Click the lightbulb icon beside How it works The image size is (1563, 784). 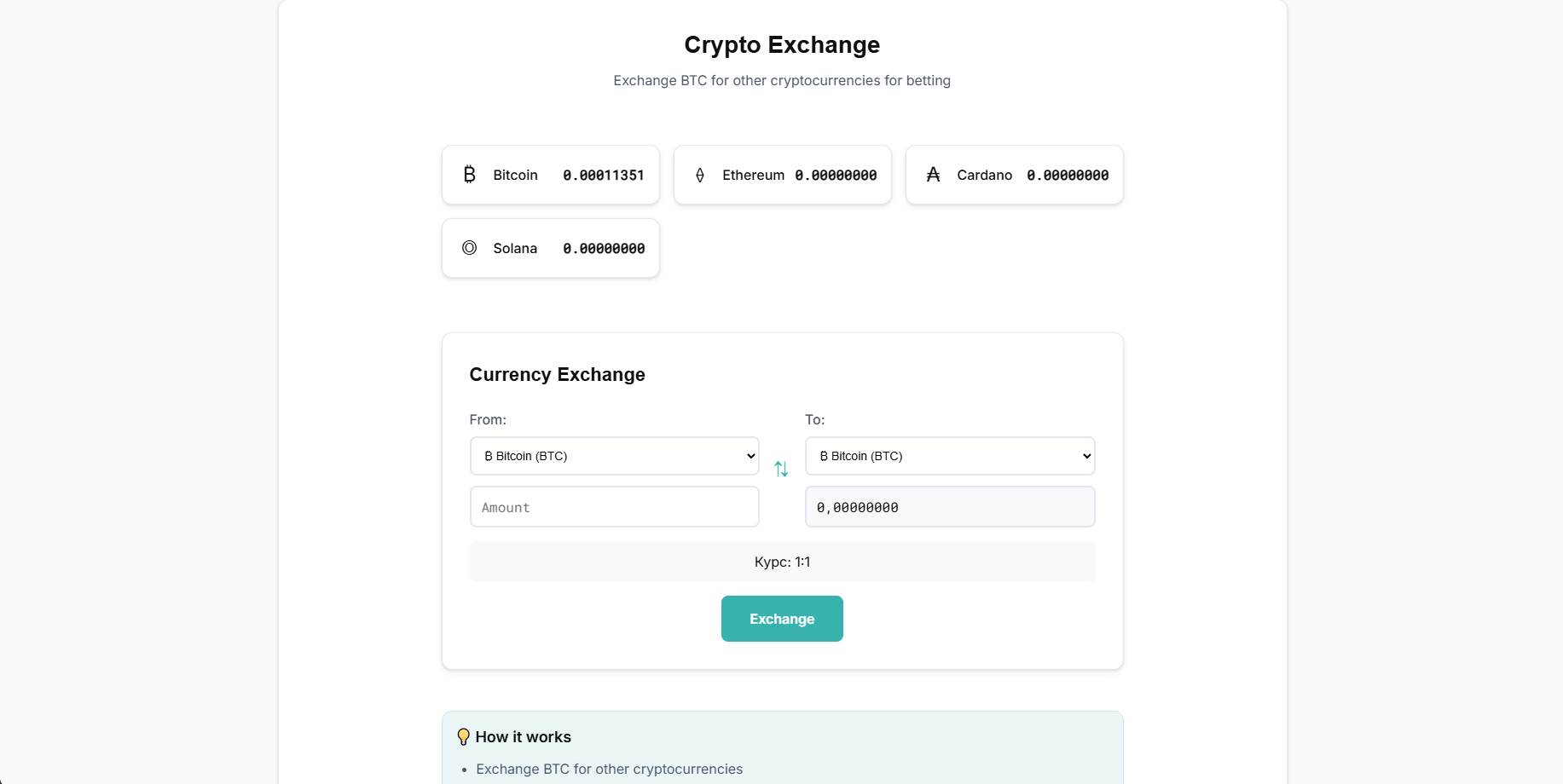point(463,737)
